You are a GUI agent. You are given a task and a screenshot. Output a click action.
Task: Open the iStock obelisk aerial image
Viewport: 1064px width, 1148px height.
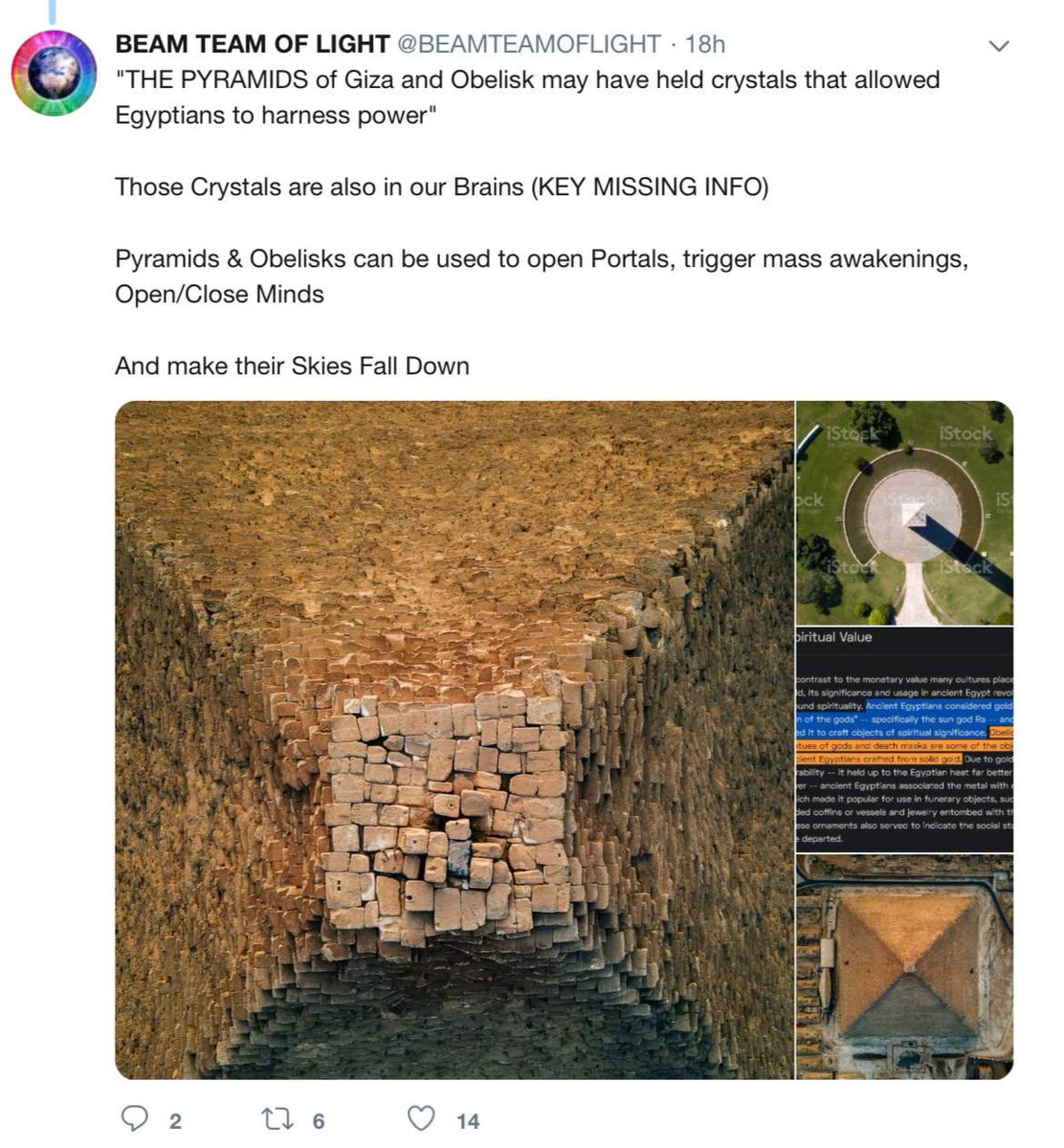(x=905, y=513)
